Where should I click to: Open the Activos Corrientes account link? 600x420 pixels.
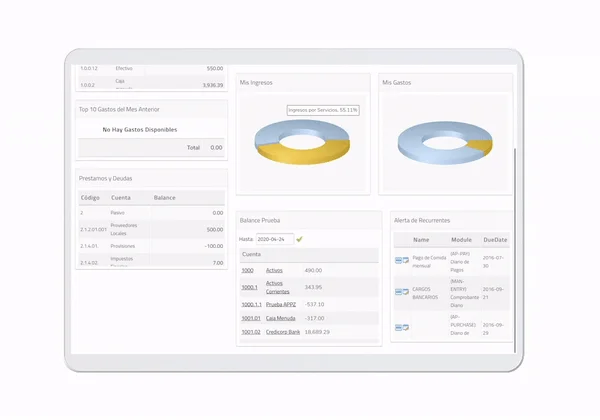pos(277,287)
